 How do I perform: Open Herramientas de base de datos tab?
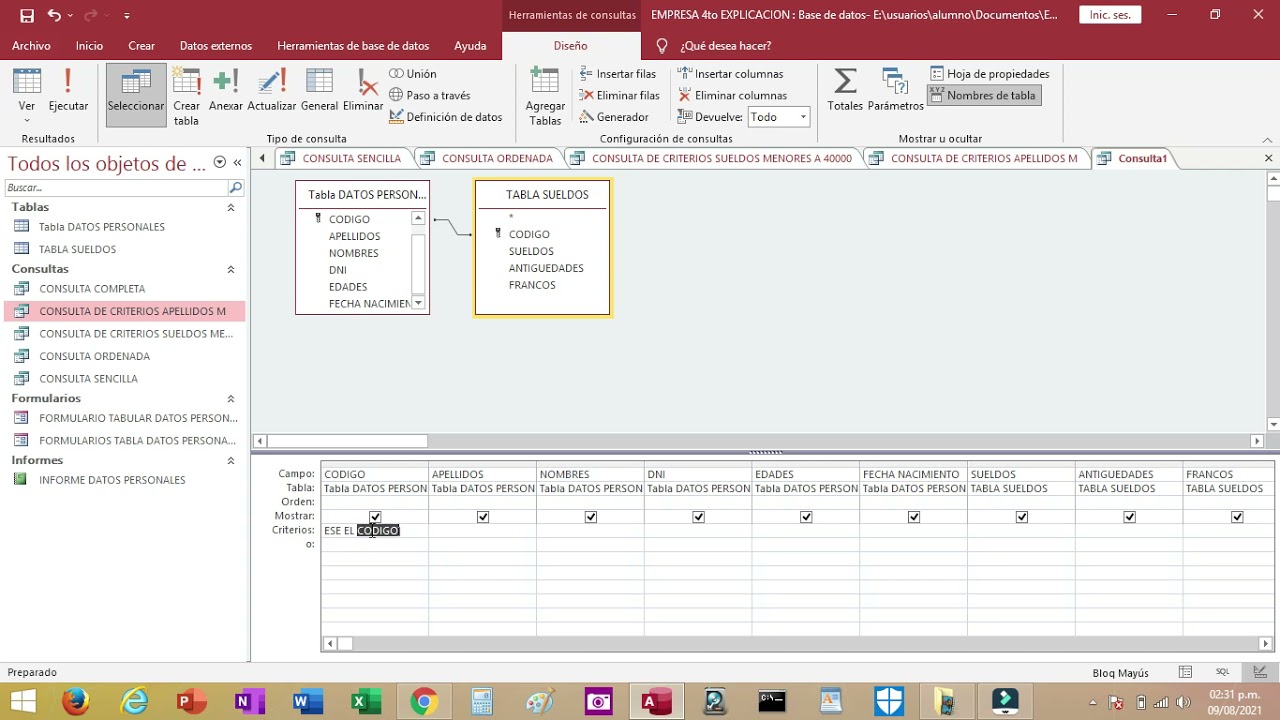pos(353,46)
